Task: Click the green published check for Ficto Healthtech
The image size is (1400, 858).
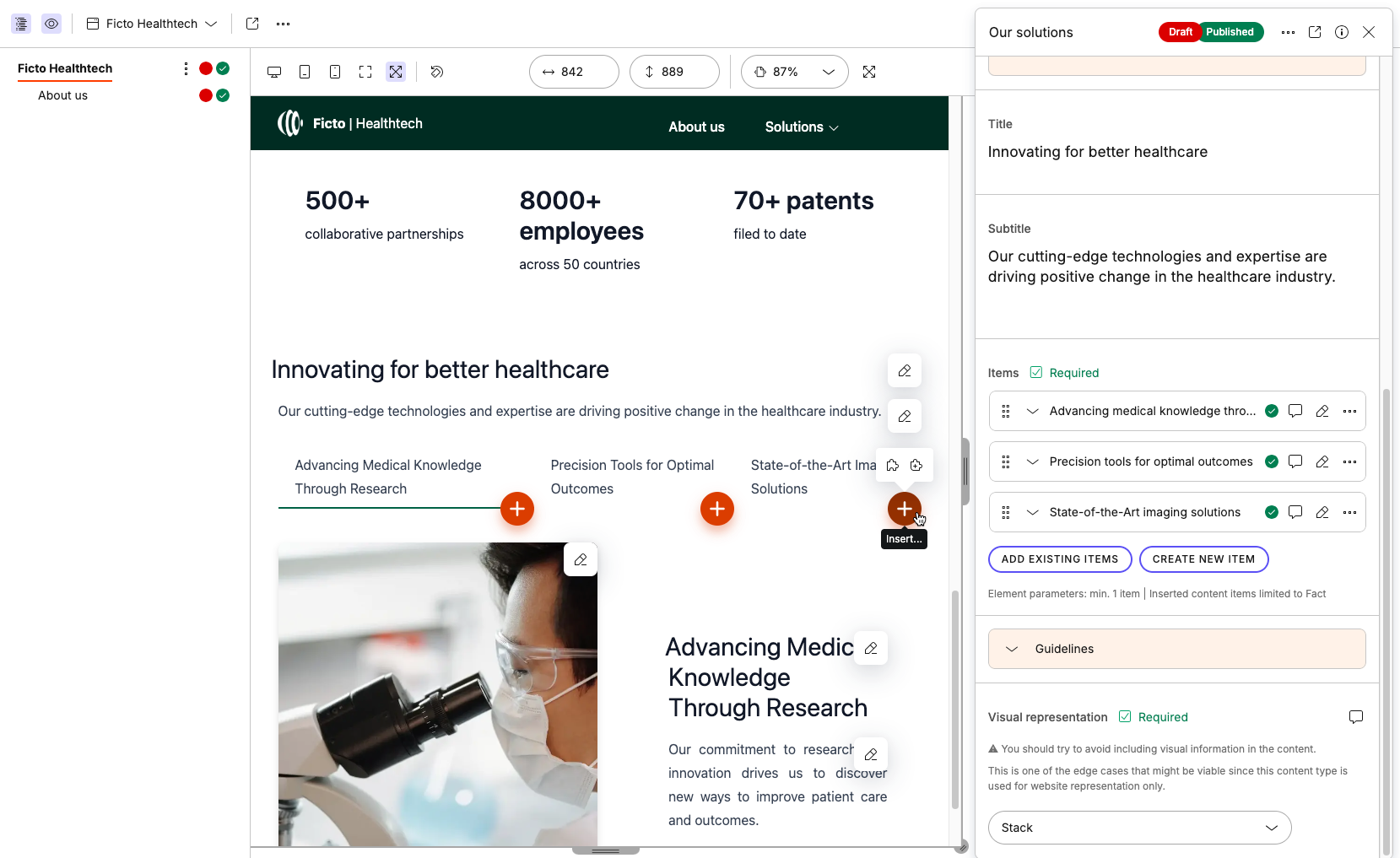Action: (x=222, y=68)
